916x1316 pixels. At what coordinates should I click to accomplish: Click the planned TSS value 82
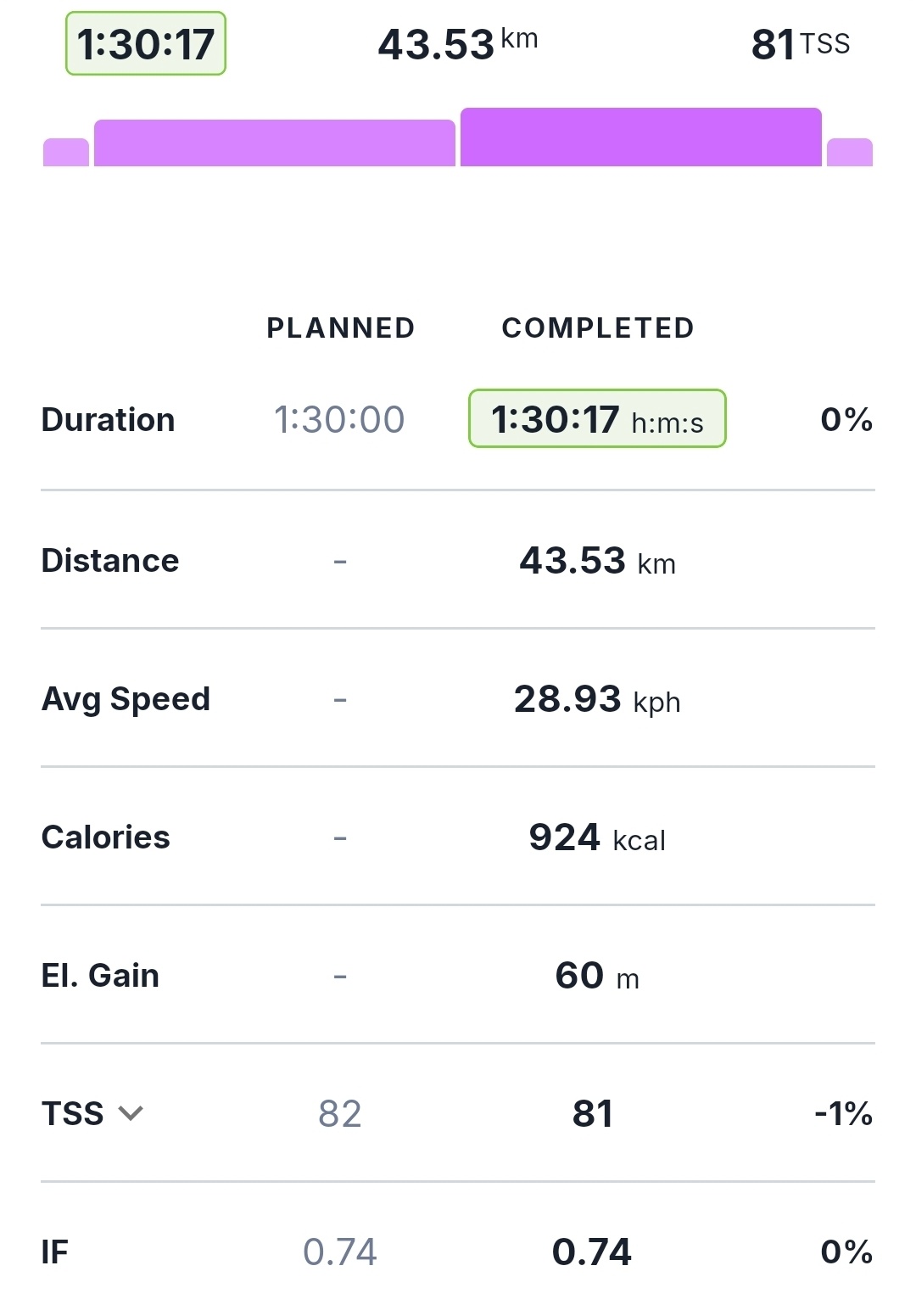(x=339, y=1114)
